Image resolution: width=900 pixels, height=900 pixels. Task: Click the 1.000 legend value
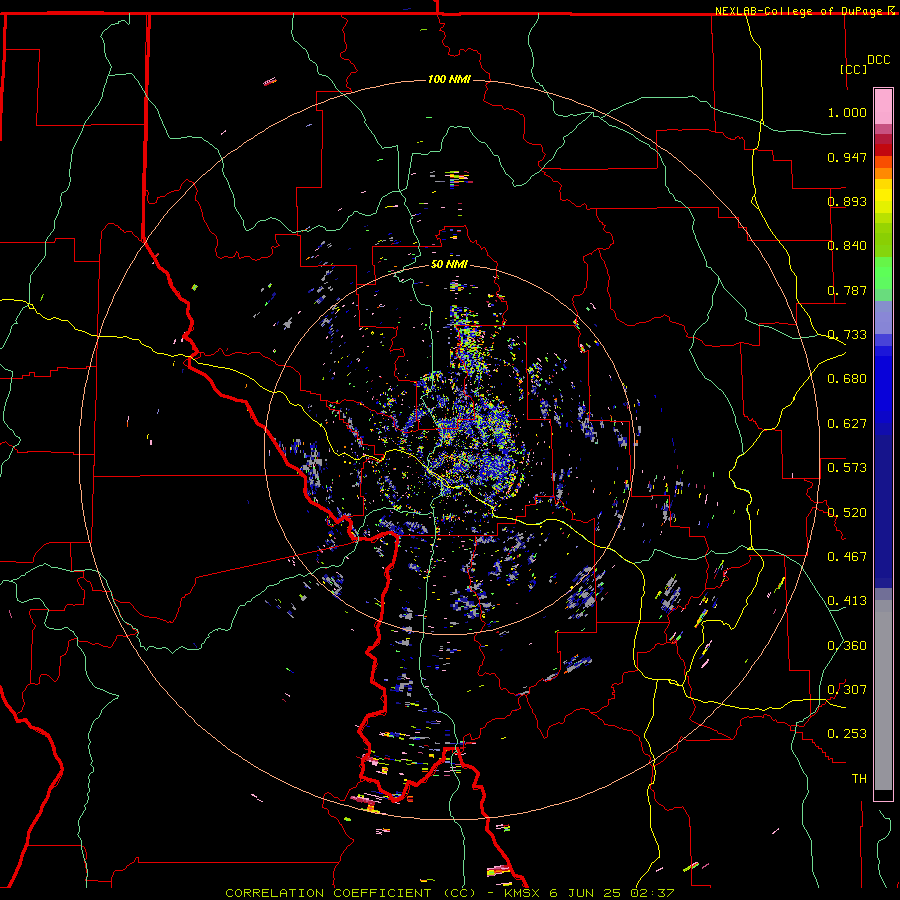pyautogui.click(x=847, y=112)
